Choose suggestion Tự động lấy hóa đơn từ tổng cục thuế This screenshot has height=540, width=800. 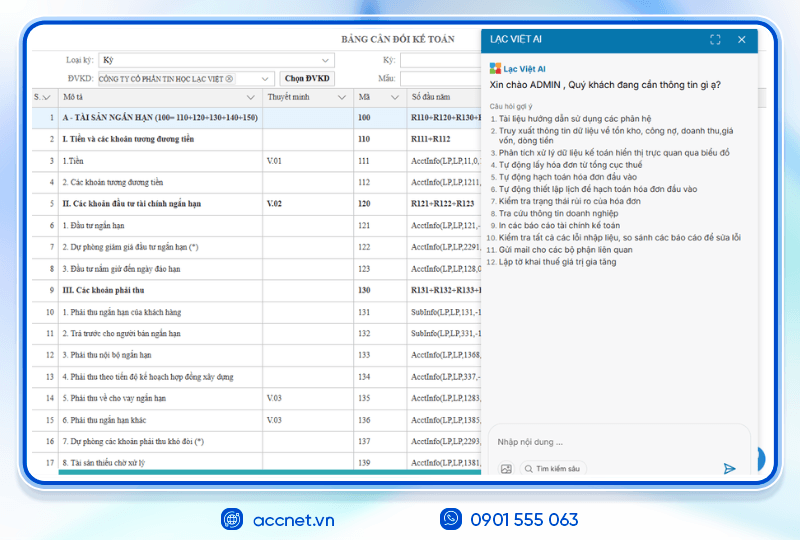[570, 165]
